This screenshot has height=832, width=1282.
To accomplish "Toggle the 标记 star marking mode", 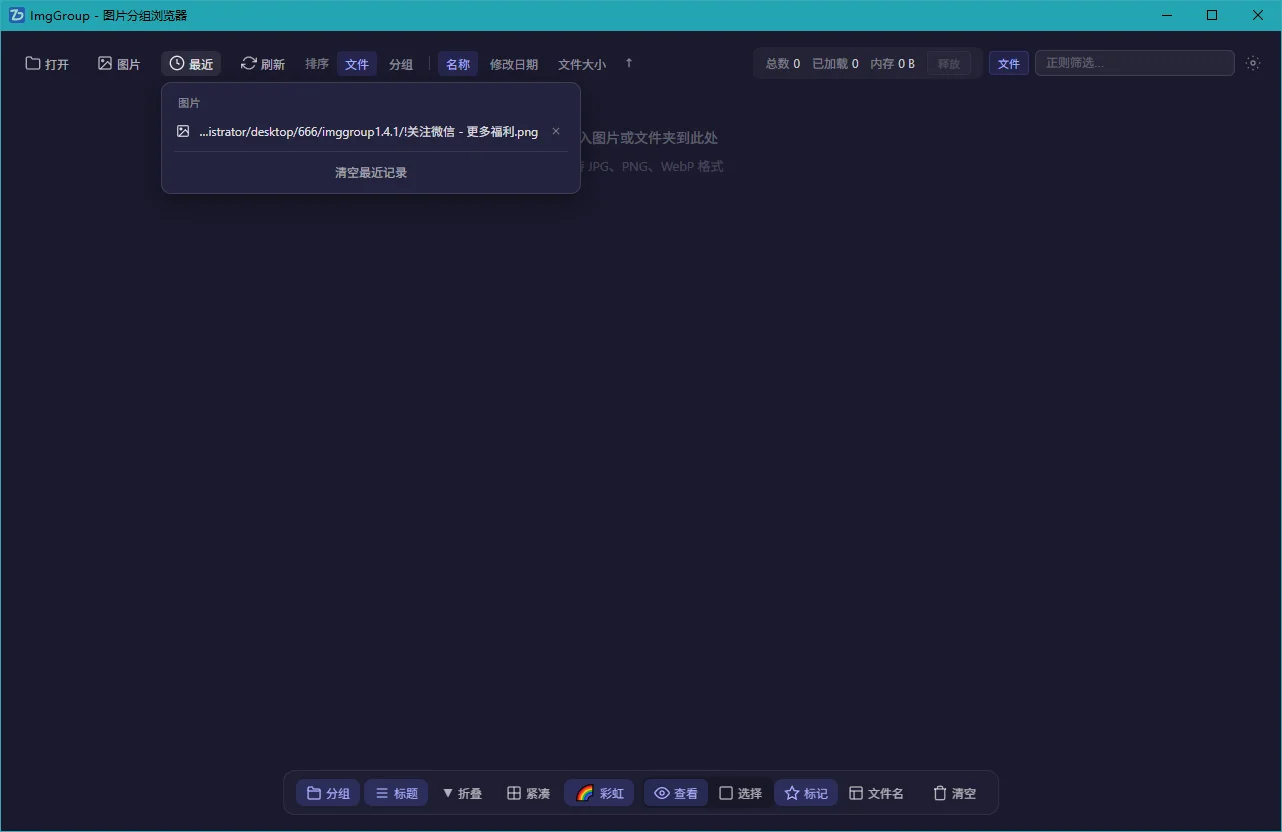I will click(x=806, y=793).
